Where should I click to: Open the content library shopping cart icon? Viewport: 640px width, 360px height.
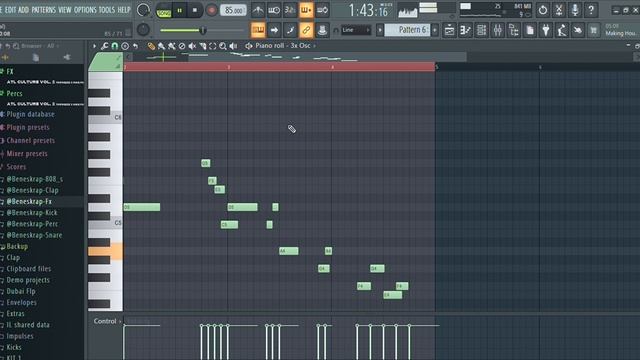(594, 30)
